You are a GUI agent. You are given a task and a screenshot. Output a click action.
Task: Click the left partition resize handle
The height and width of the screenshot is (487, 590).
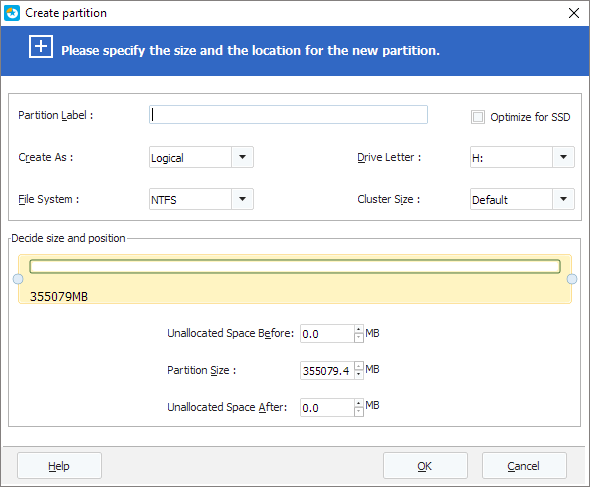18,279
